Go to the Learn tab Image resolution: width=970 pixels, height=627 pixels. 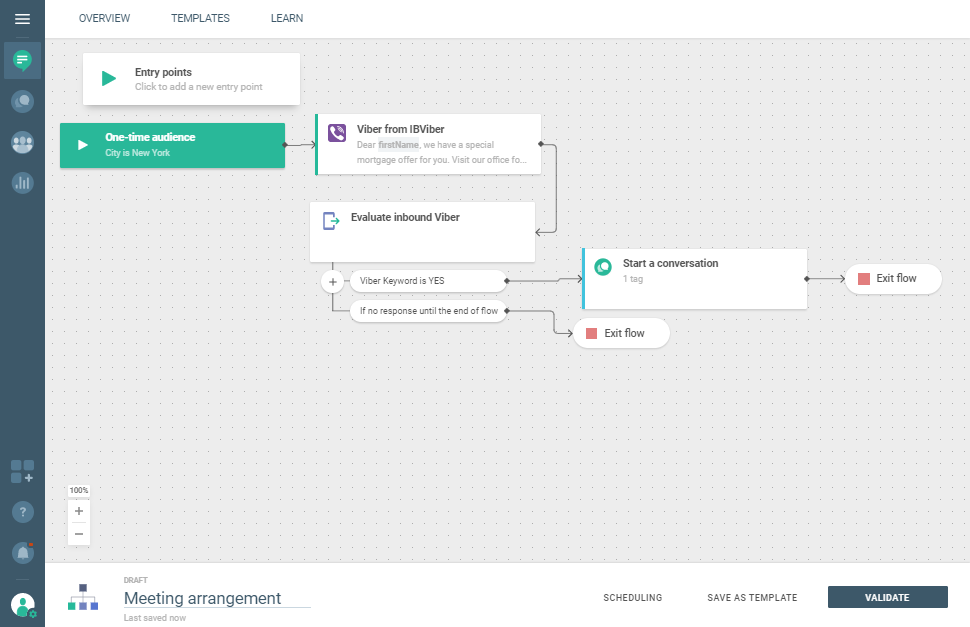coord(287,18)
